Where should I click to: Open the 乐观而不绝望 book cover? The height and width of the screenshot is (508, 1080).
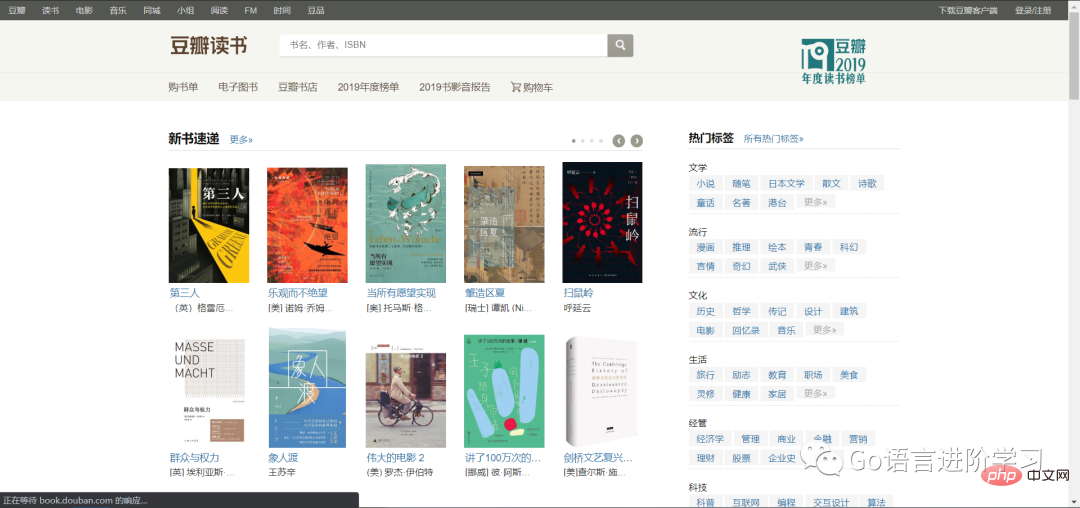[x=307, y=225]
